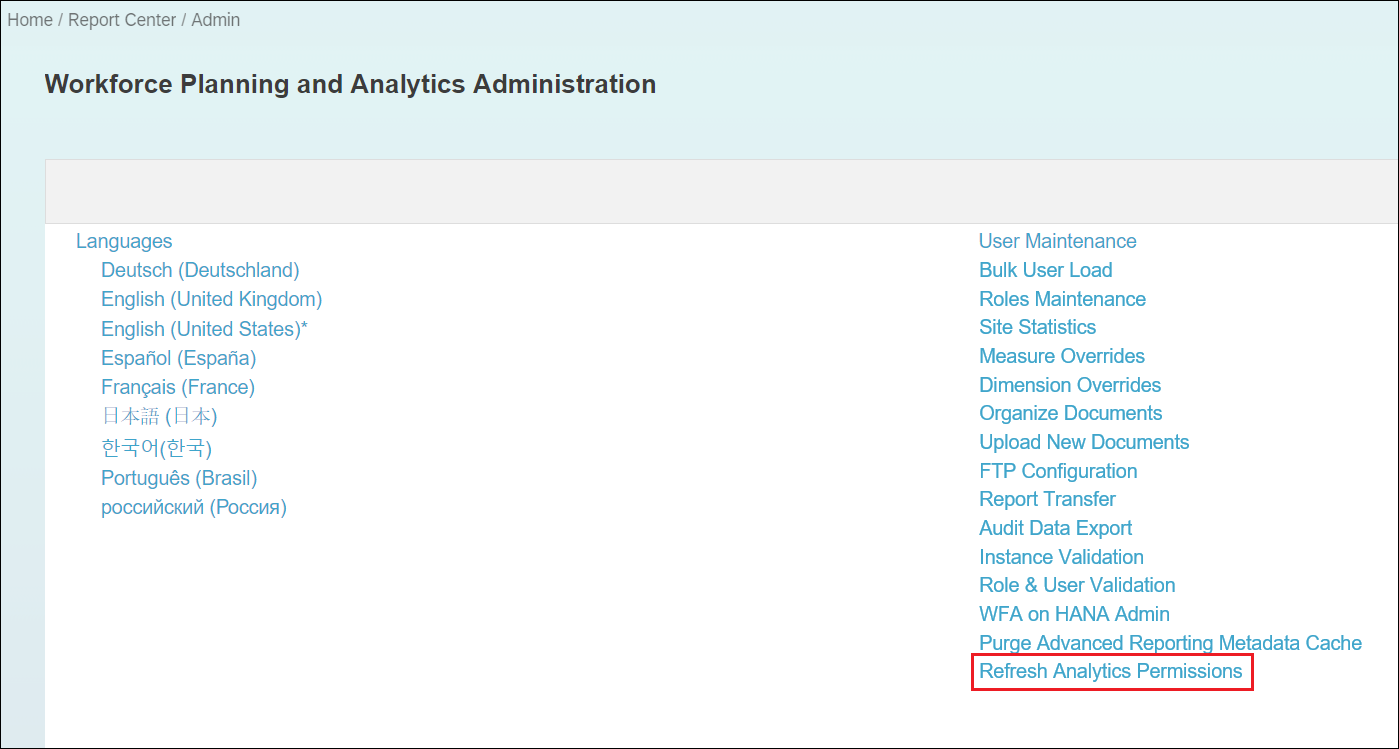The image size is (1399, 749).
Task: View Site Statistics
Action: click(1038, 327)
